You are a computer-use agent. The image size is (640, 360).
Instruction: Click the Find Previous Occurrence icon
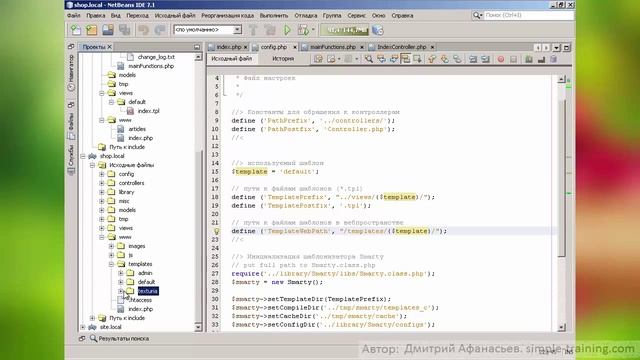(x=381, y=59)
